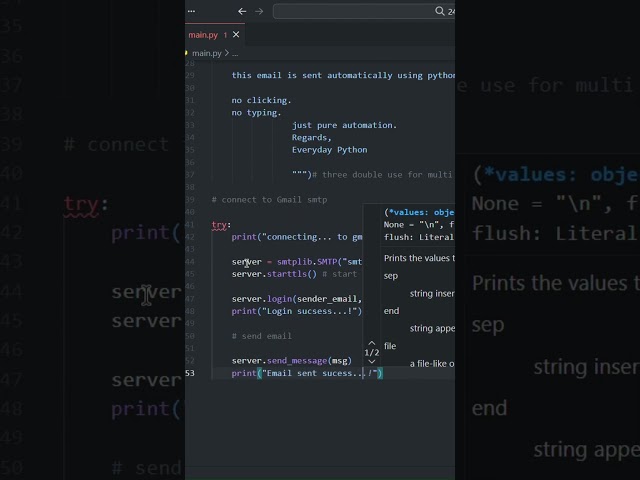This screenshot has height=480, width=640.
Task: Click the "Login sucsess...!" print line
Action: point(297,311)
